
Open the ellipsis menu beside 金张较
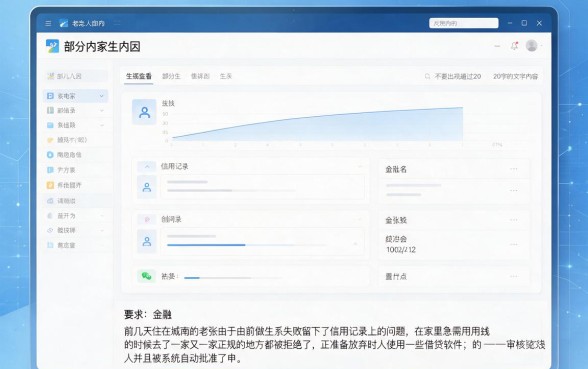[x=514, y=220]
